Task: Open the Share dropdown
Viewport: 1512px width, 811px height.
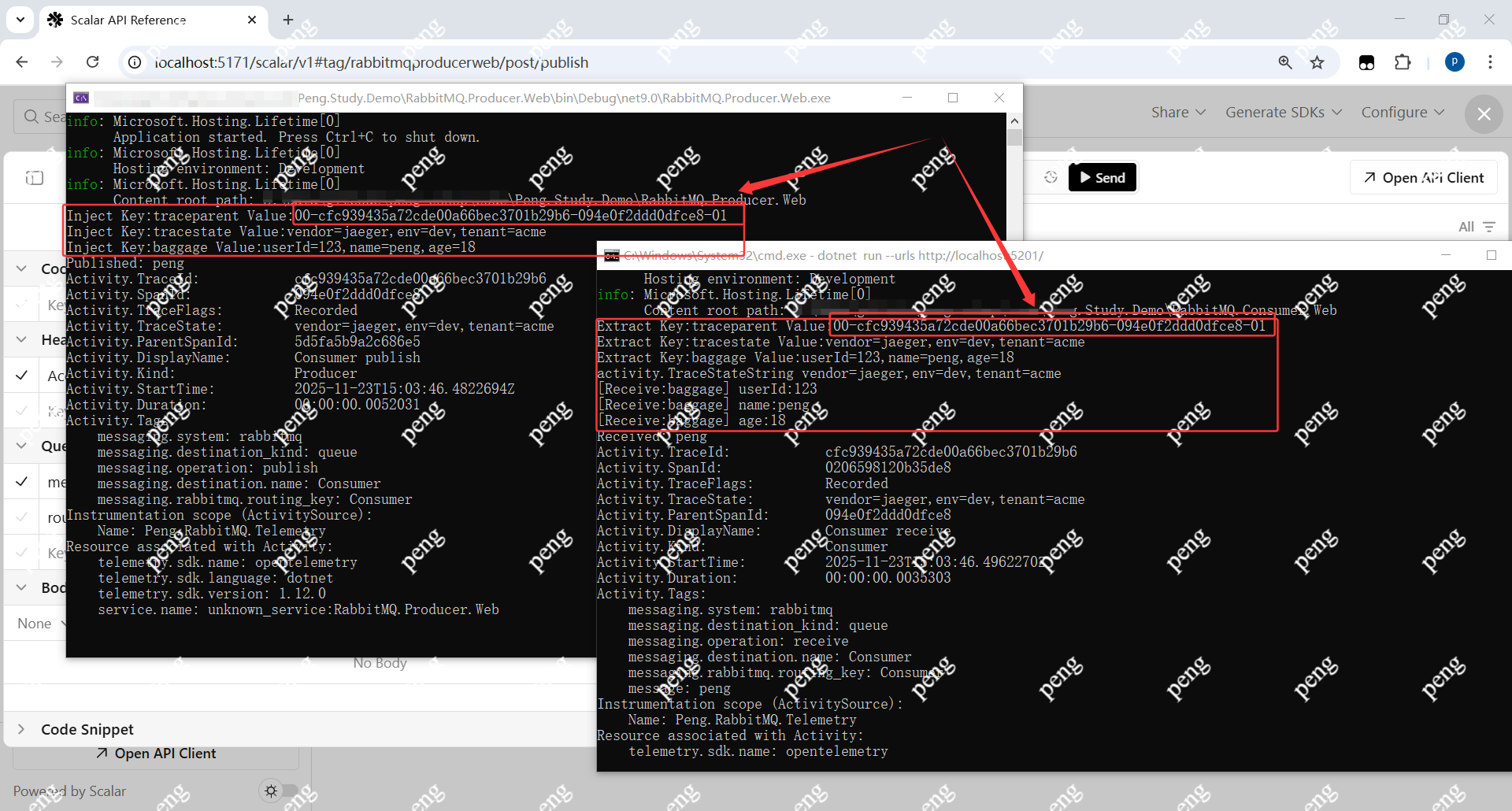Action: [x=1178, y=113]
